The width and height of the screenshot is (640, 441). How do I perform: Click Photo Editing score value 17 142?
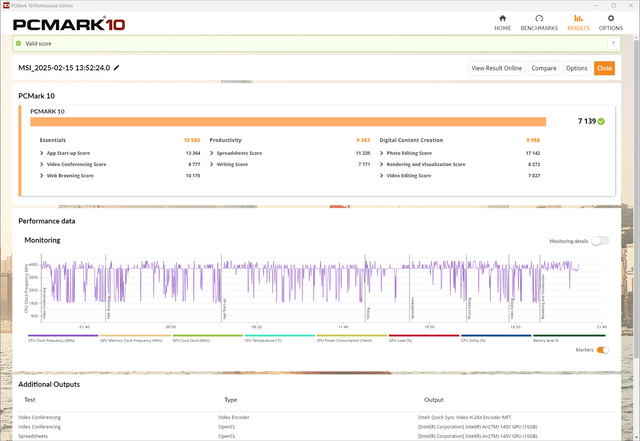pyautogui.click(x=533, y=153)
